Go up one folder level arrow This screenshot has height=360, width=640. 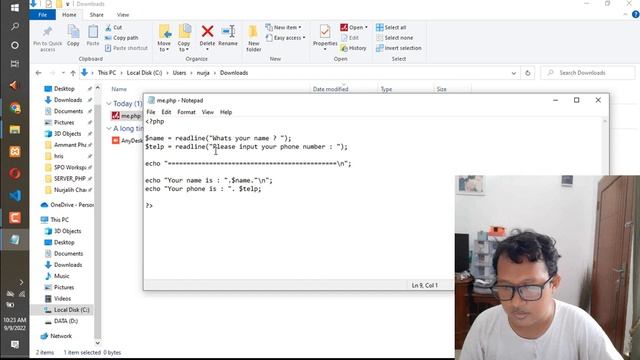pyautogui.click(x=73, y=73)
